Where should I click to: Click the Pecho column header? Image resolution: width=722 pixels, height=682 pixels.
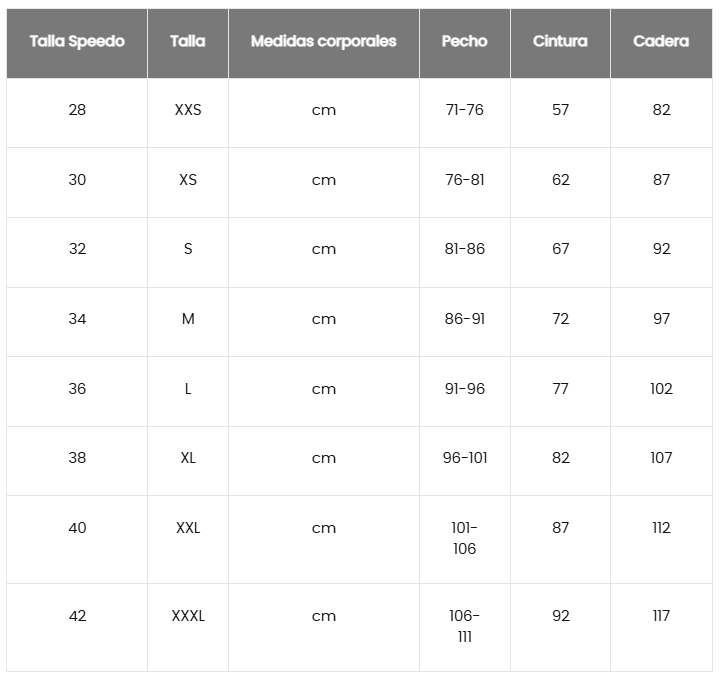coord(464,42)
